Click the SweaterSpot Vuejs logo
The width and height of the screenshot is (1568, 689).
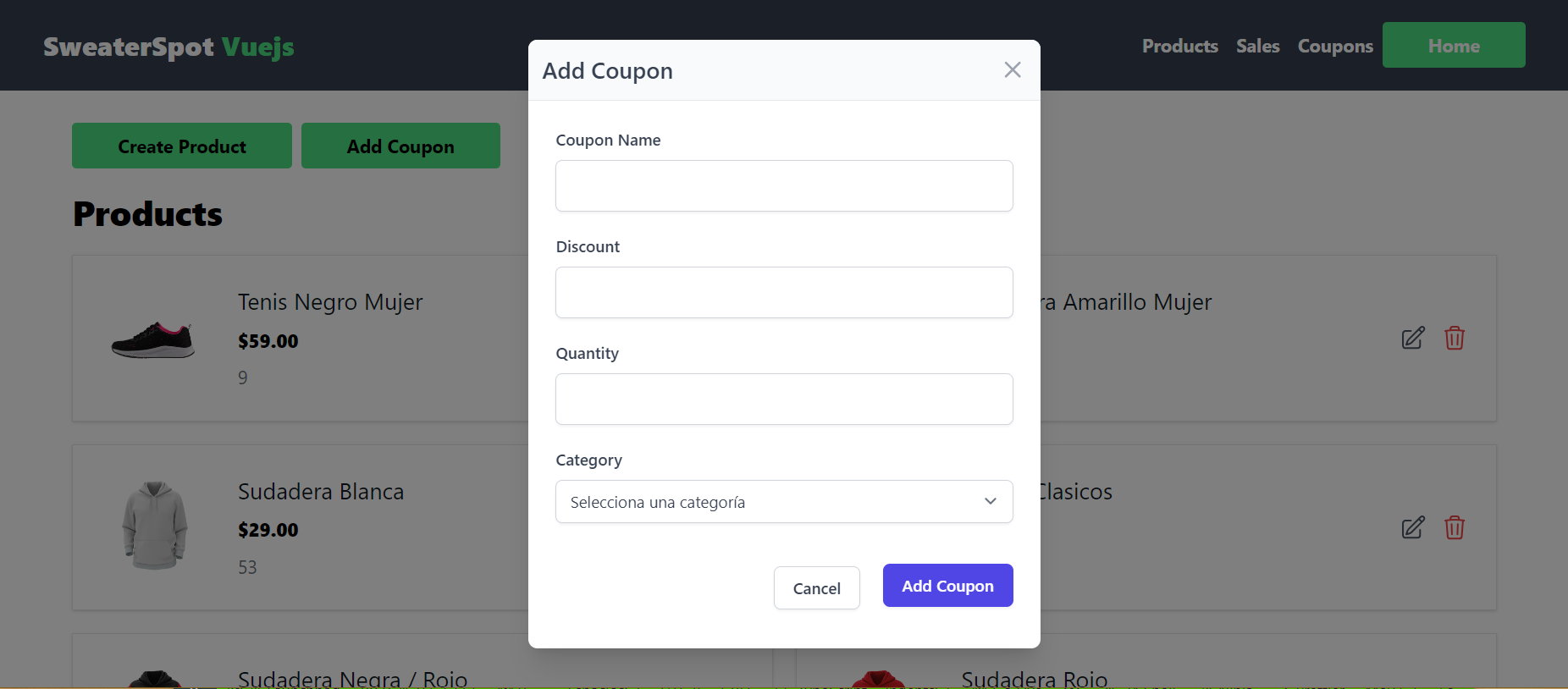coord(168,47)
